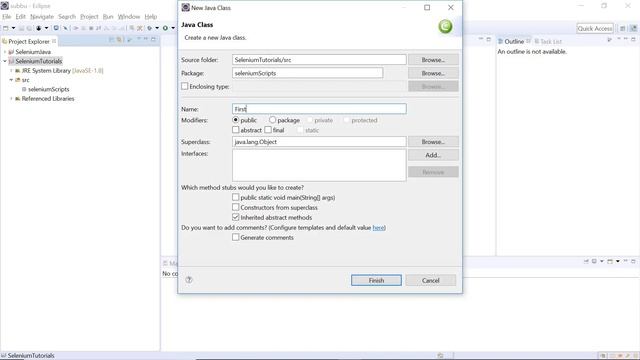Click the Open Perspective icon
The width and height of the screenshot is (640, 360).
pyautogui.click(x=622, y=28)
